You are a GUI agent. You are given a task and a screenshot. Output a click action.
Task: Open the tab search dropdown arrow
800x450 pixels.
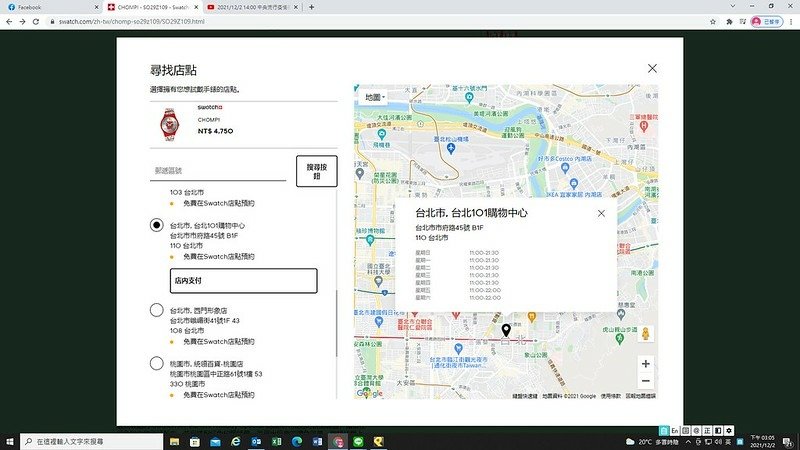click(733, 6)
